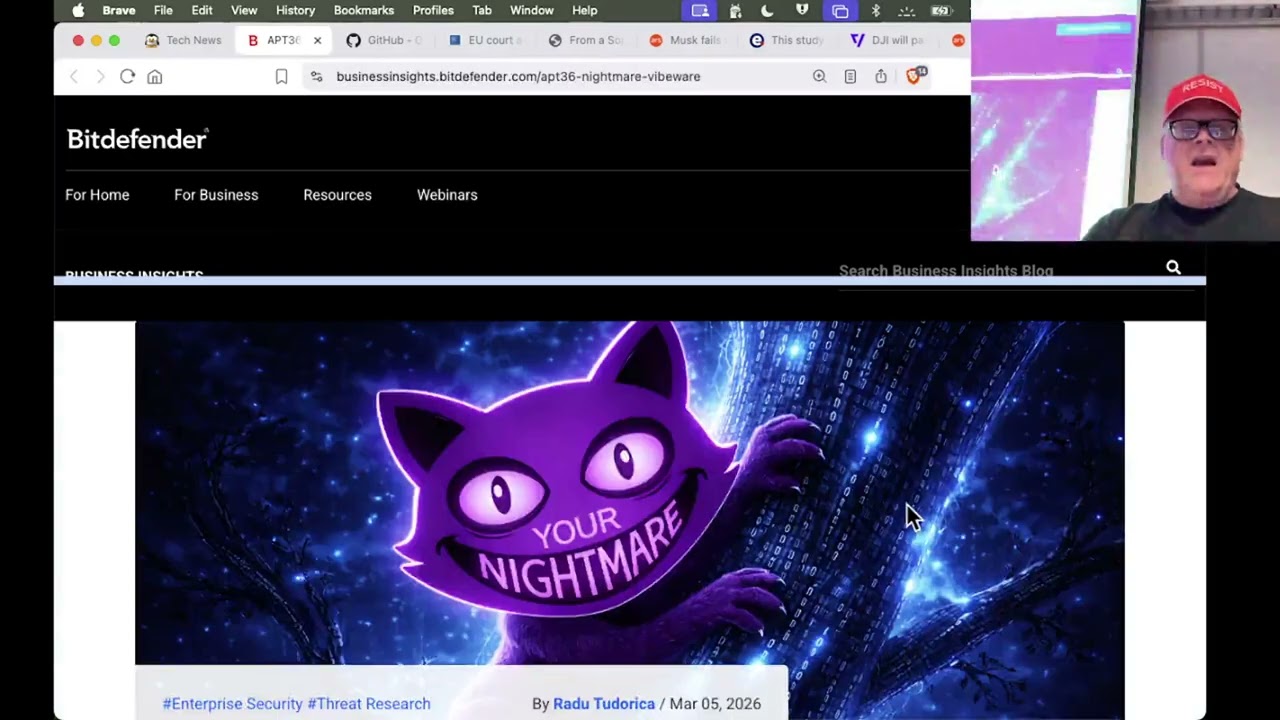Open the Webinars navigation link
Screen dimensions: 1280x720
pyautogui.click(x=447, y=195)
